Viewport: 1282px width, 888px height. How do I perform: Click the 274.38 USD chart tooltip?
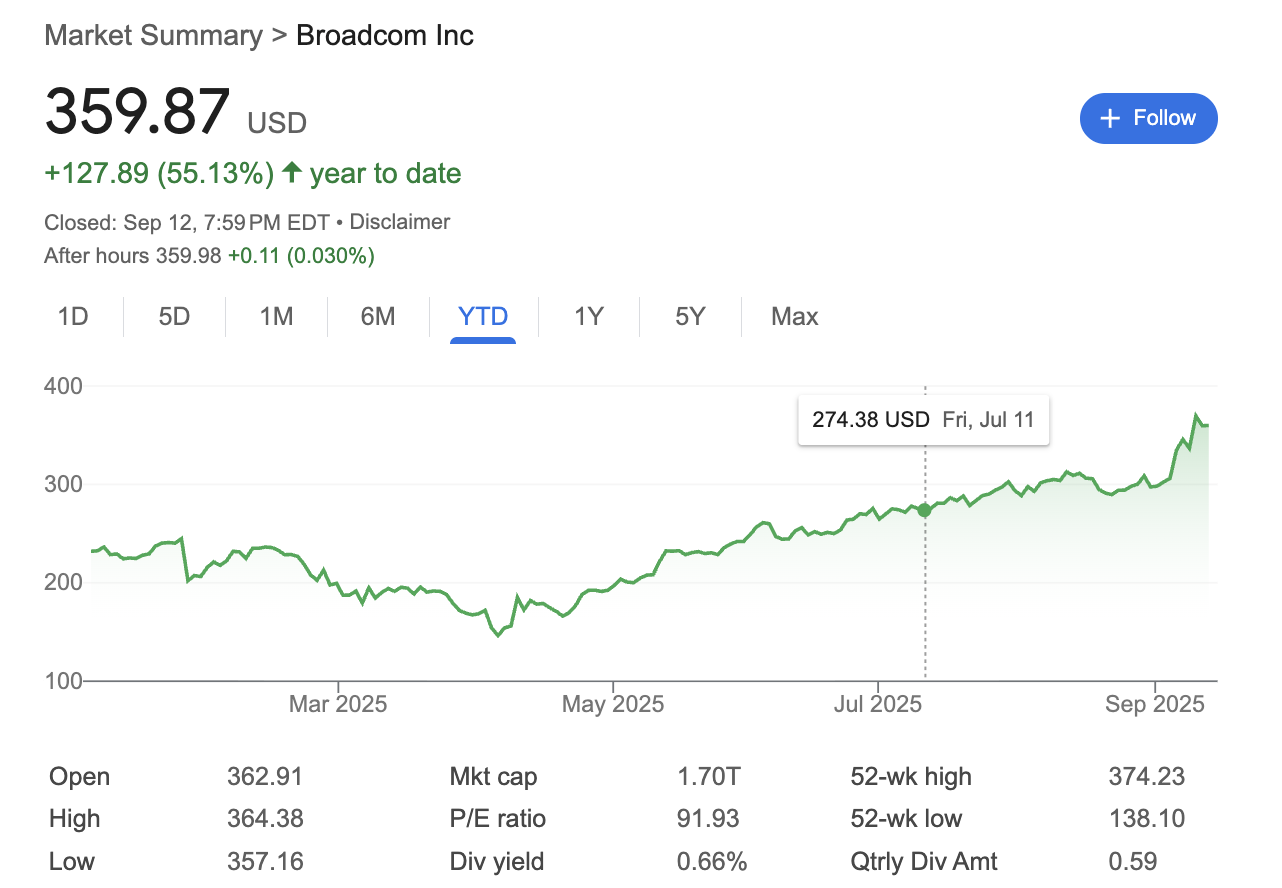923,420
